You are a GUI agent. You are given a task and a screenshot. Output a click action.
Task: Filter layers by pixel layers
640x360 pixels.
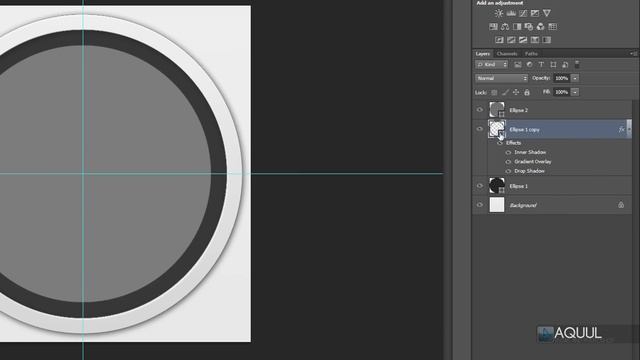(518, 64)
